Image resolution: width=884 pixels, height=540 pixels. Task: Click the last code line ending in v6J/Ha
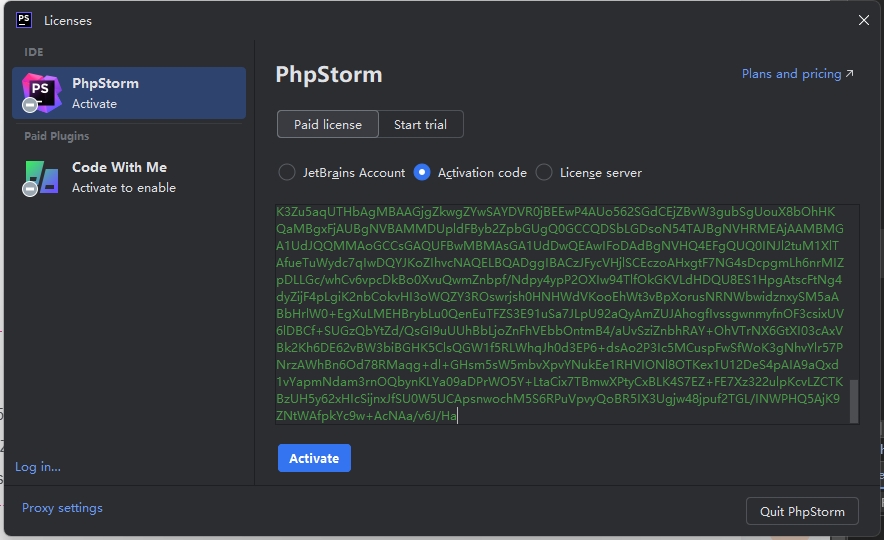pos(366,415)
